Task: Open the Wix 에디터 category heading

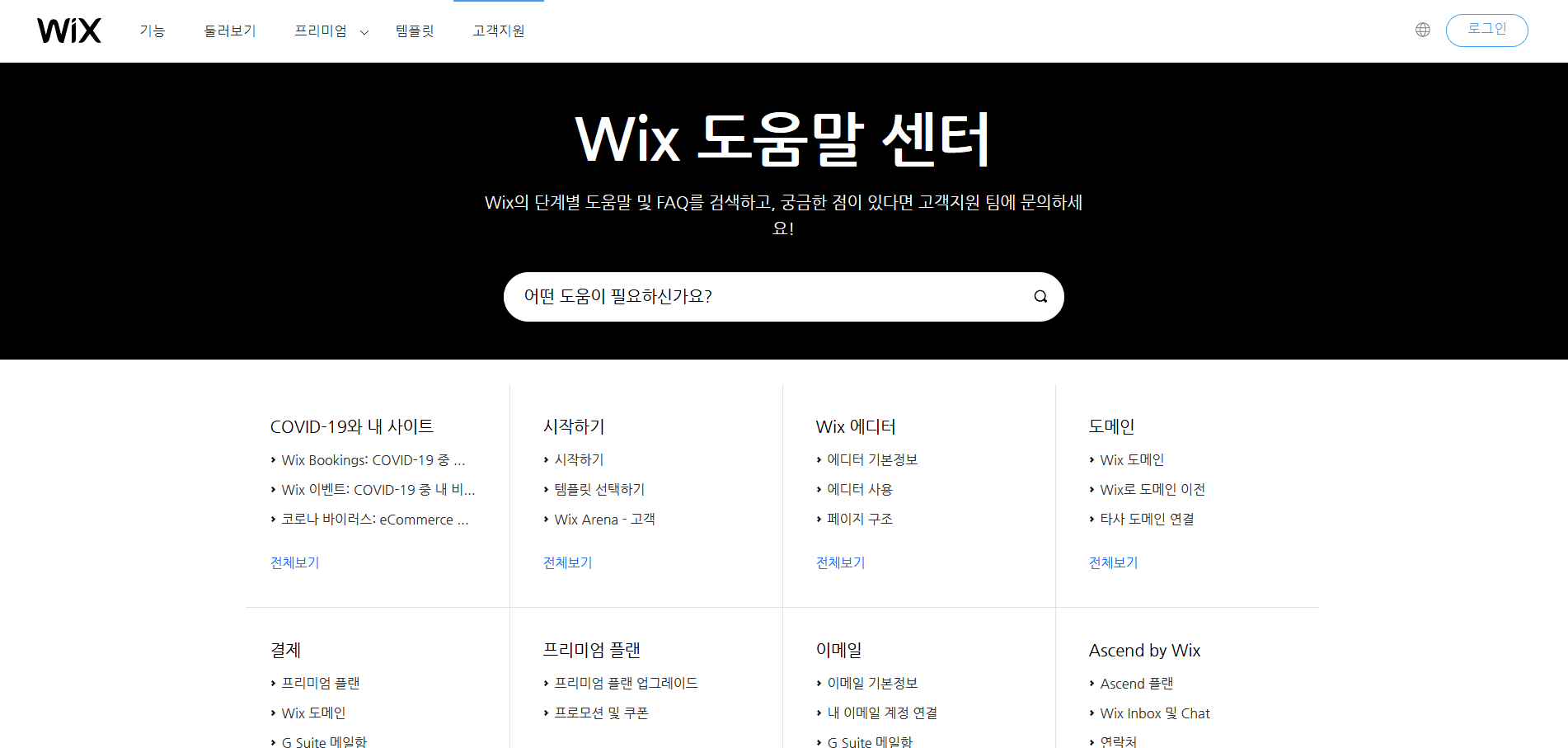Action: 856,426
